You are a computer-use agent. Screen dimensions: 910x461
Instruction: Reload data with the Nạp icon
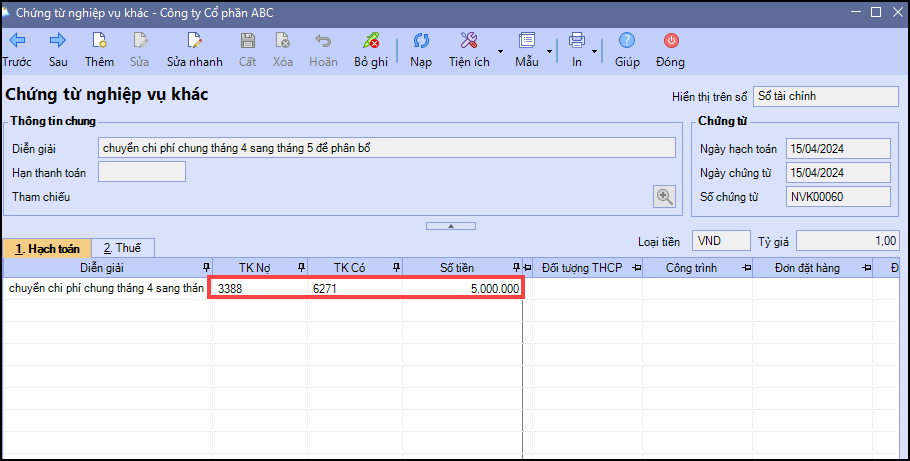tap(421, 41)
